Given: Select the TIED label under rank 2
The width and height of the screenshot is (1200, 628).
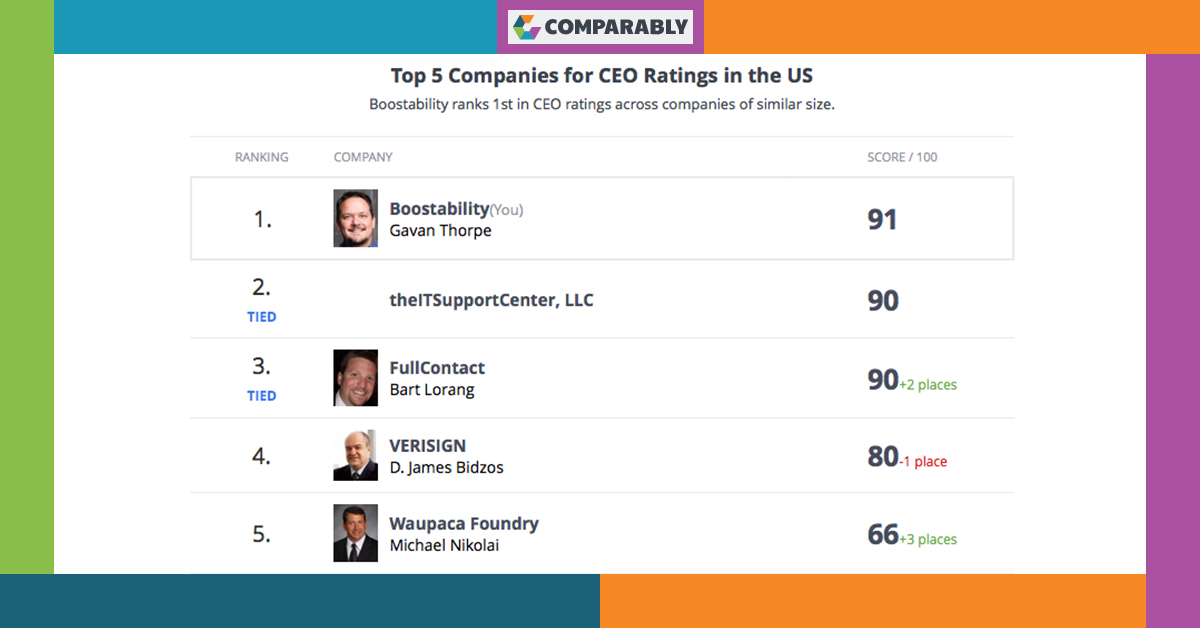Looking at the screenshot, I should (x=262, y=317).
